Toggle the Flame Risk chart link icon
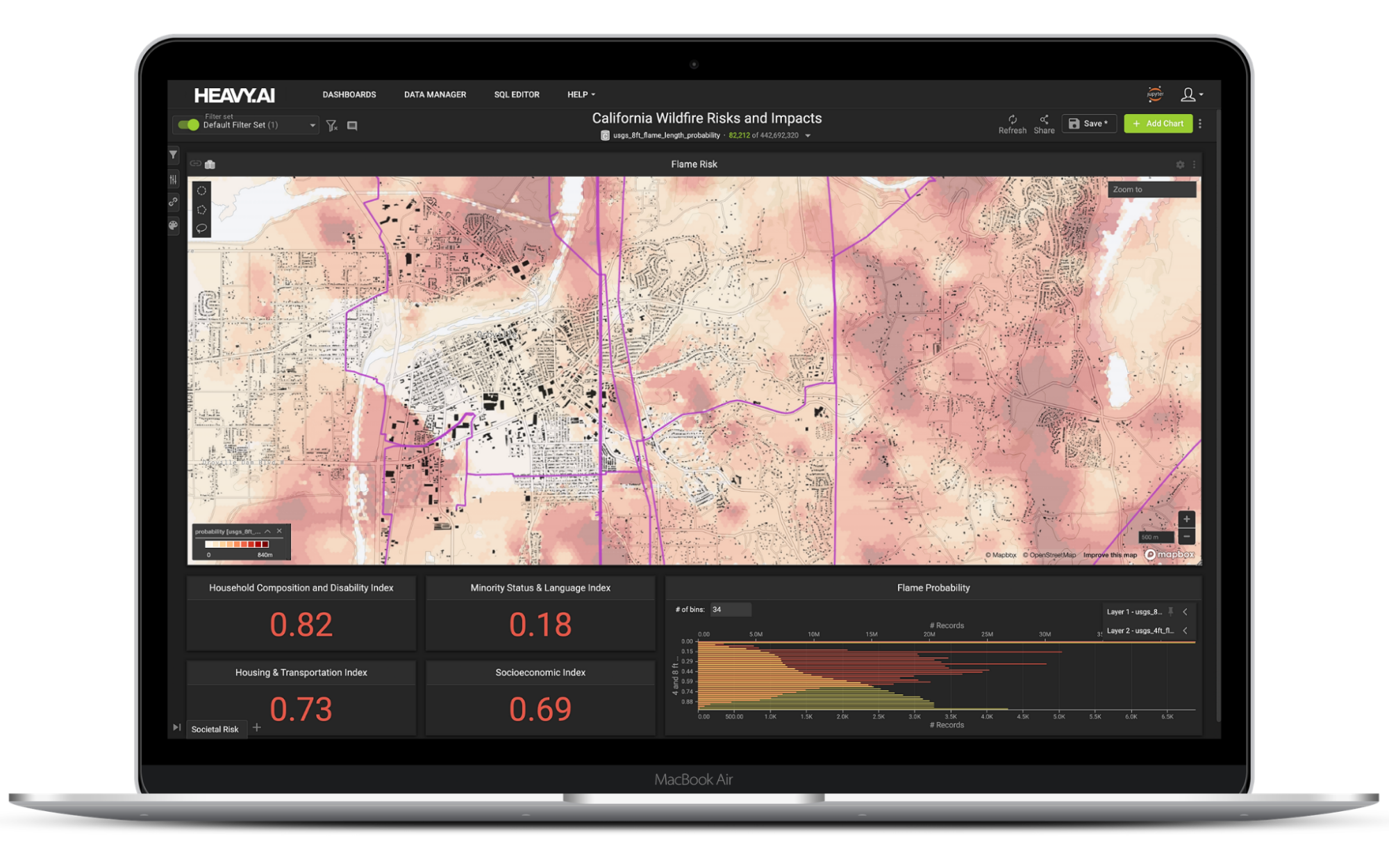The image size is (1389, 868). pos(196,164)
